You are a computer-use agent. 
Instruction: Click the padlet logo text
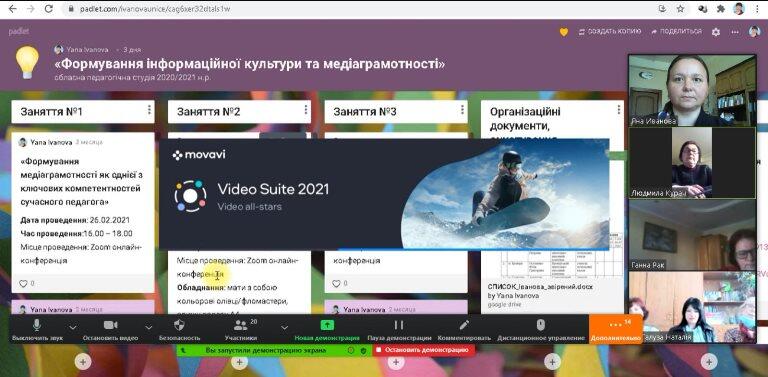(19, 31)
